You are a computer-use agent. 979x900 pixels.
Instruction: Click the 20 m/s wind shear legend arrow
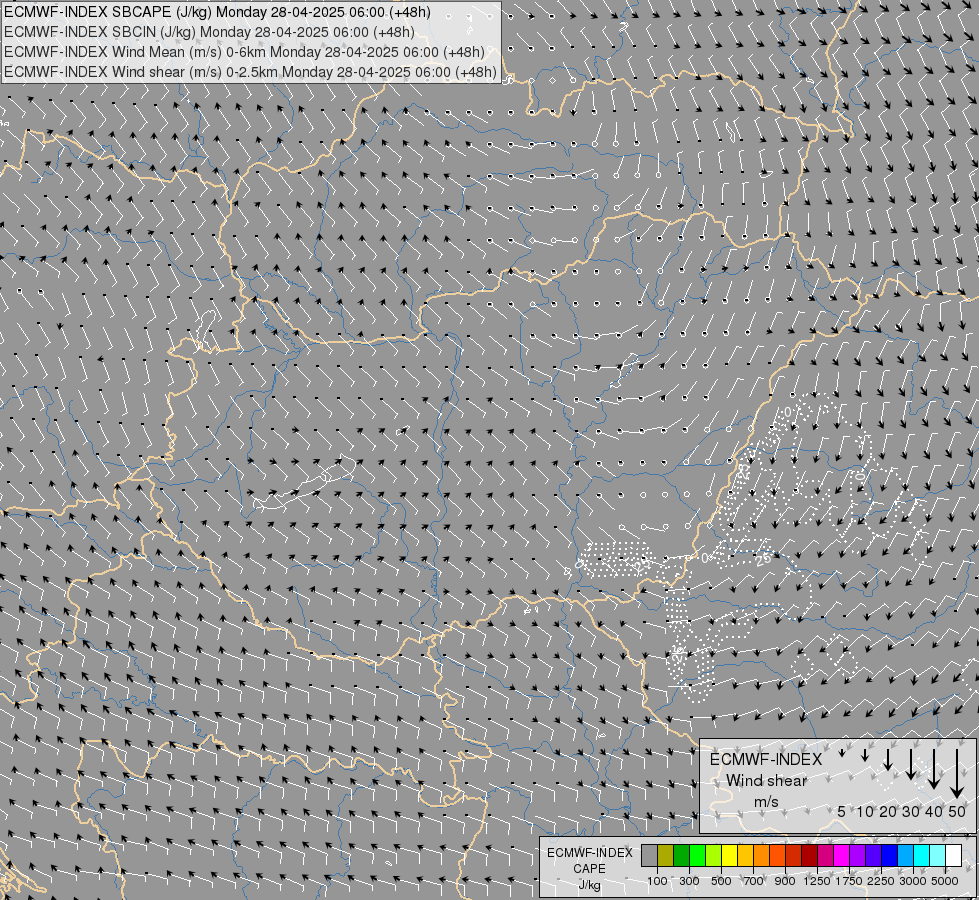(888, 759)
